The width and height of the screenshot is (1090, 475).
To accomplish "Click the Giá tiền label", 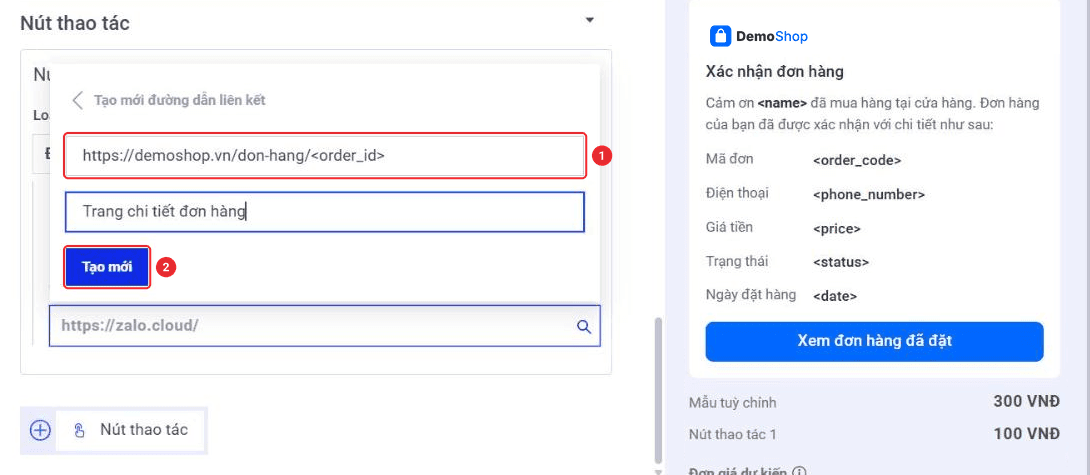I will [729, 227].
